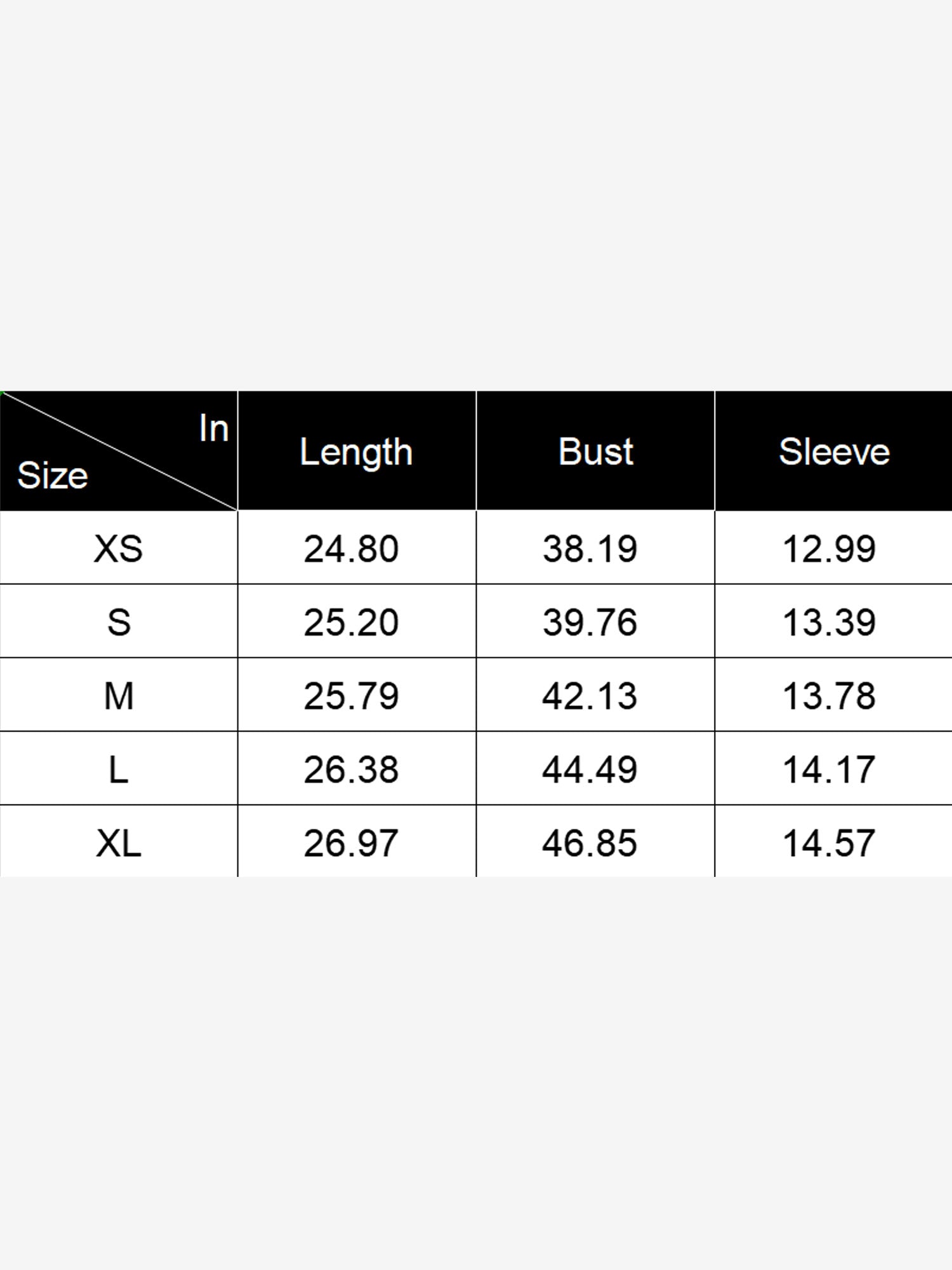Select M sleeve value 13.78

(829, 697)
